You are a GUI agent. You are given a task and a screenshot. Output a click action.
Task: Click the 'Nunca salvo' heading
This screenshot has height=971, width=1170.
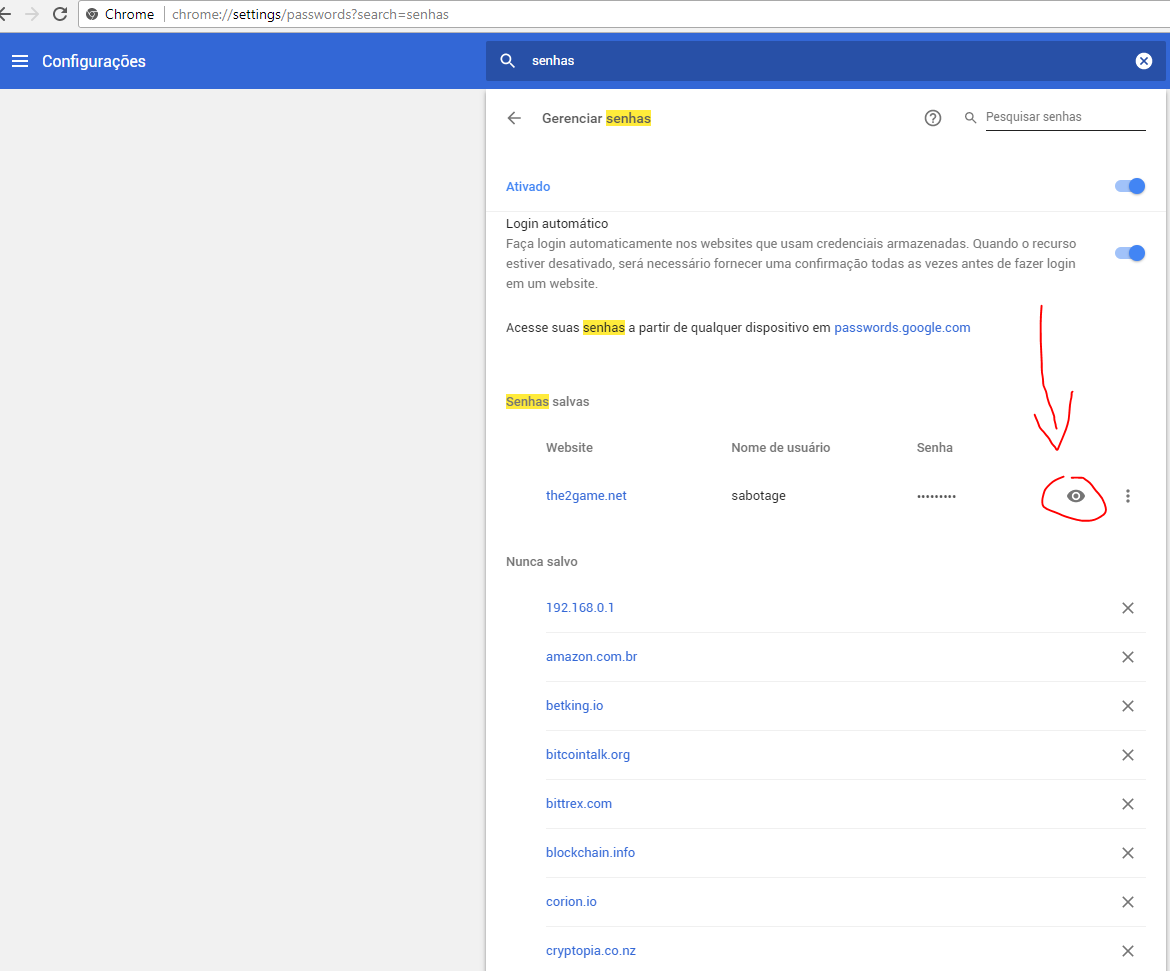pos(542,562)
